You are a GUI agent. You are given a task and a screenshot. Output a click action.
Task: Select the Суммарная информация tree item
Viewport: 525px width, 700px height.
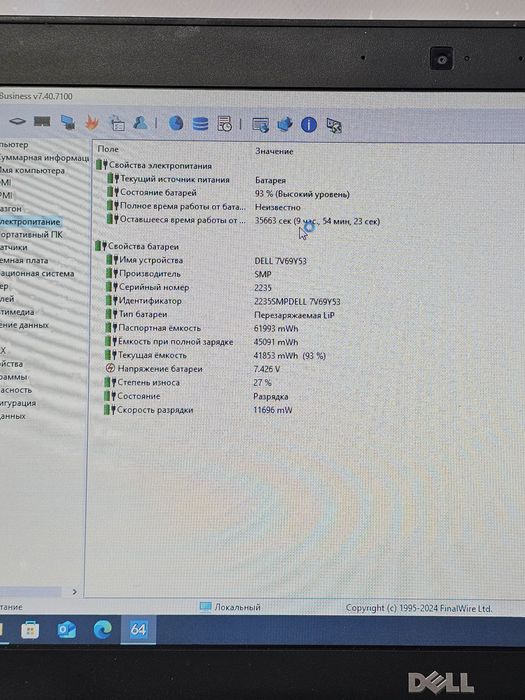pyautogui.click(x=45, y=158)
